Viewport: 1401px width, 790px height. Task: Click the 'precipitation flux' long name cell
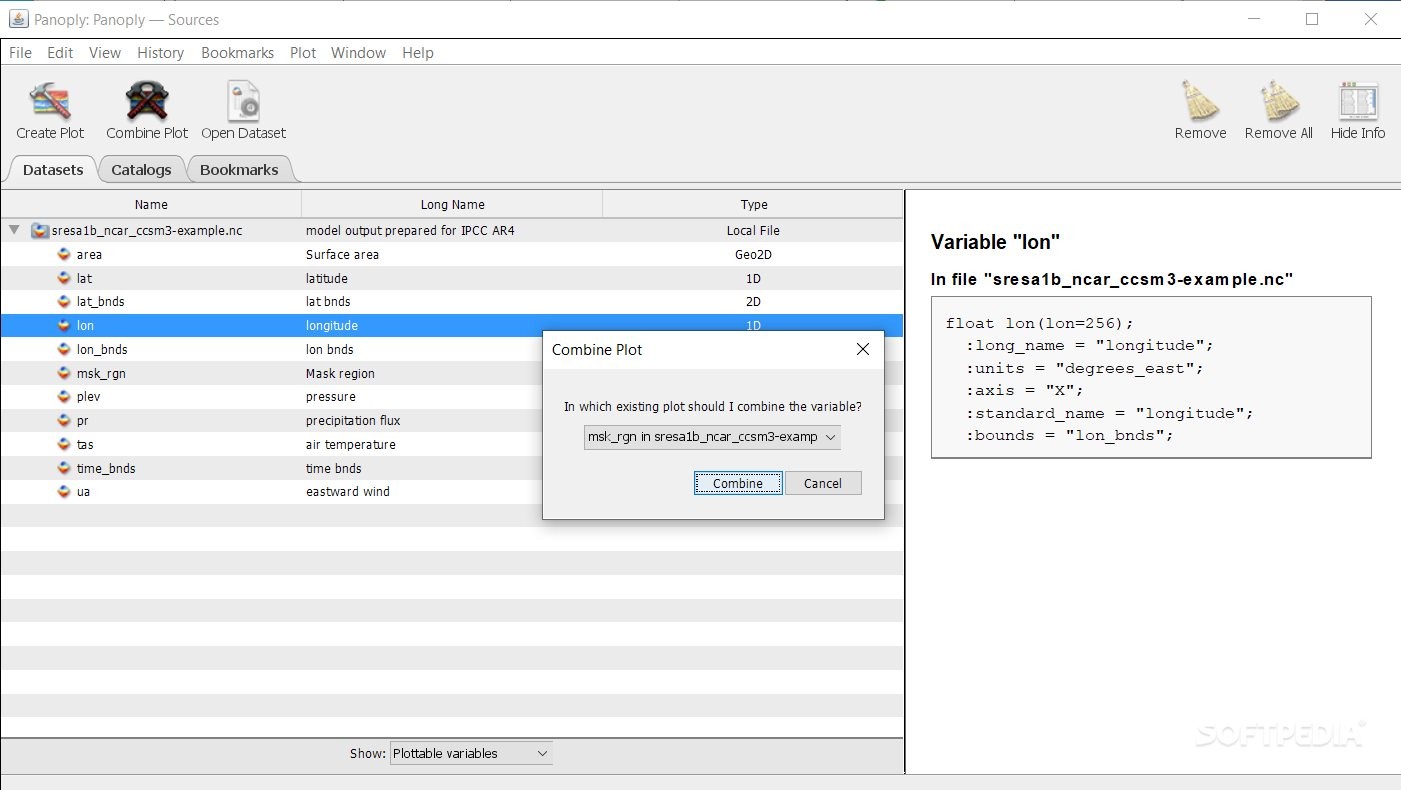click(x=353, y=420)
